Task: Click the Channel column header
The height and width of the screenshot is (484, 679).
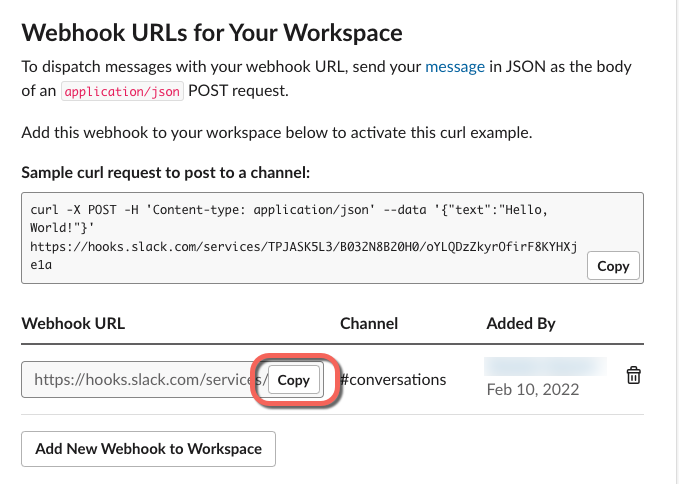Action: [x=369, y=323]
